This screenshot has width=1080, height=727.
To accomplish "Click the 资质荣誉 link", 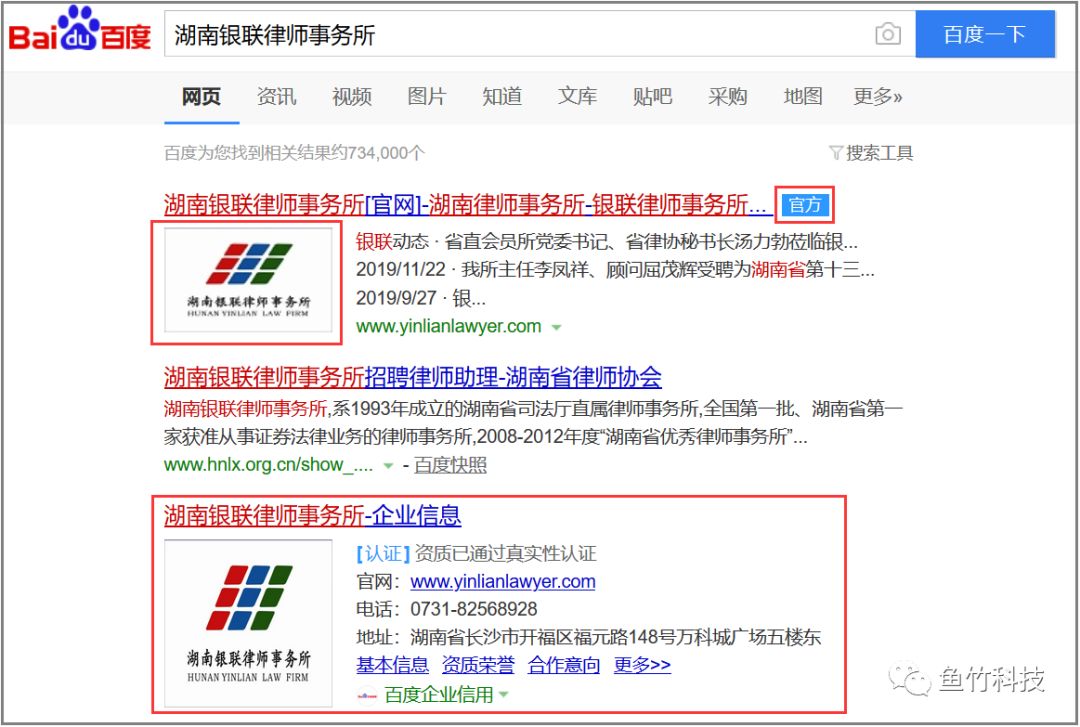I will pyautogui.click(x=478, y=665).
